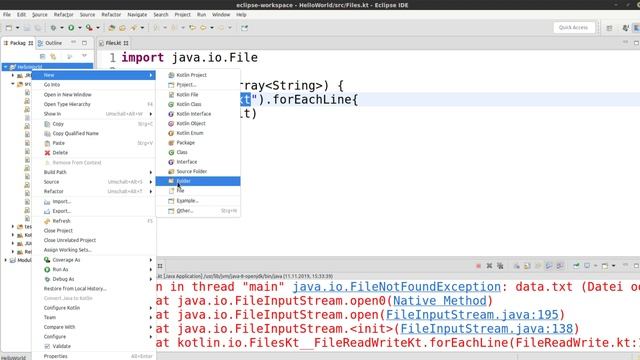Select Close Project in the context menu

coord(94,231)
